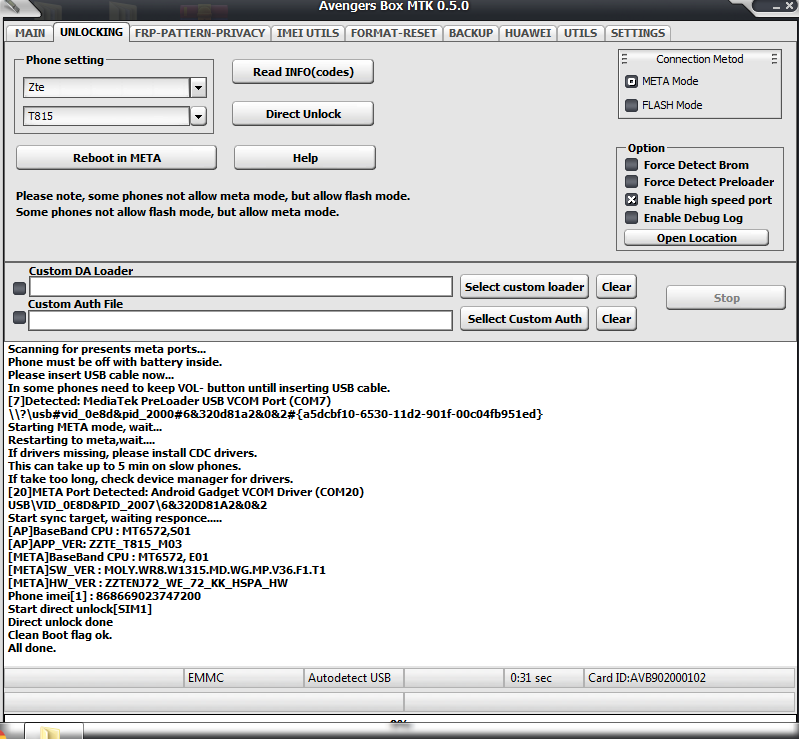Click the [AP]APP_VER log line
Viewport: 799px width, 745px height.
pyautogui.click(x=95, y=544)
